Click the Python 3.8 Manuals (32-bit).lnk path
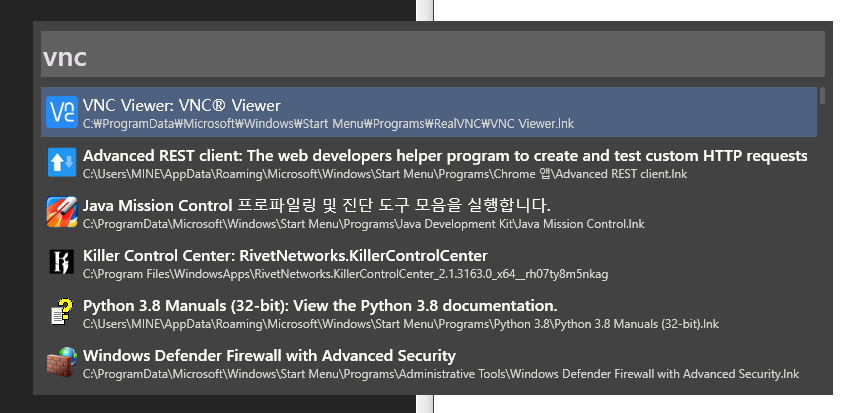This screenshot has height=413, width=856. (401, 324)
